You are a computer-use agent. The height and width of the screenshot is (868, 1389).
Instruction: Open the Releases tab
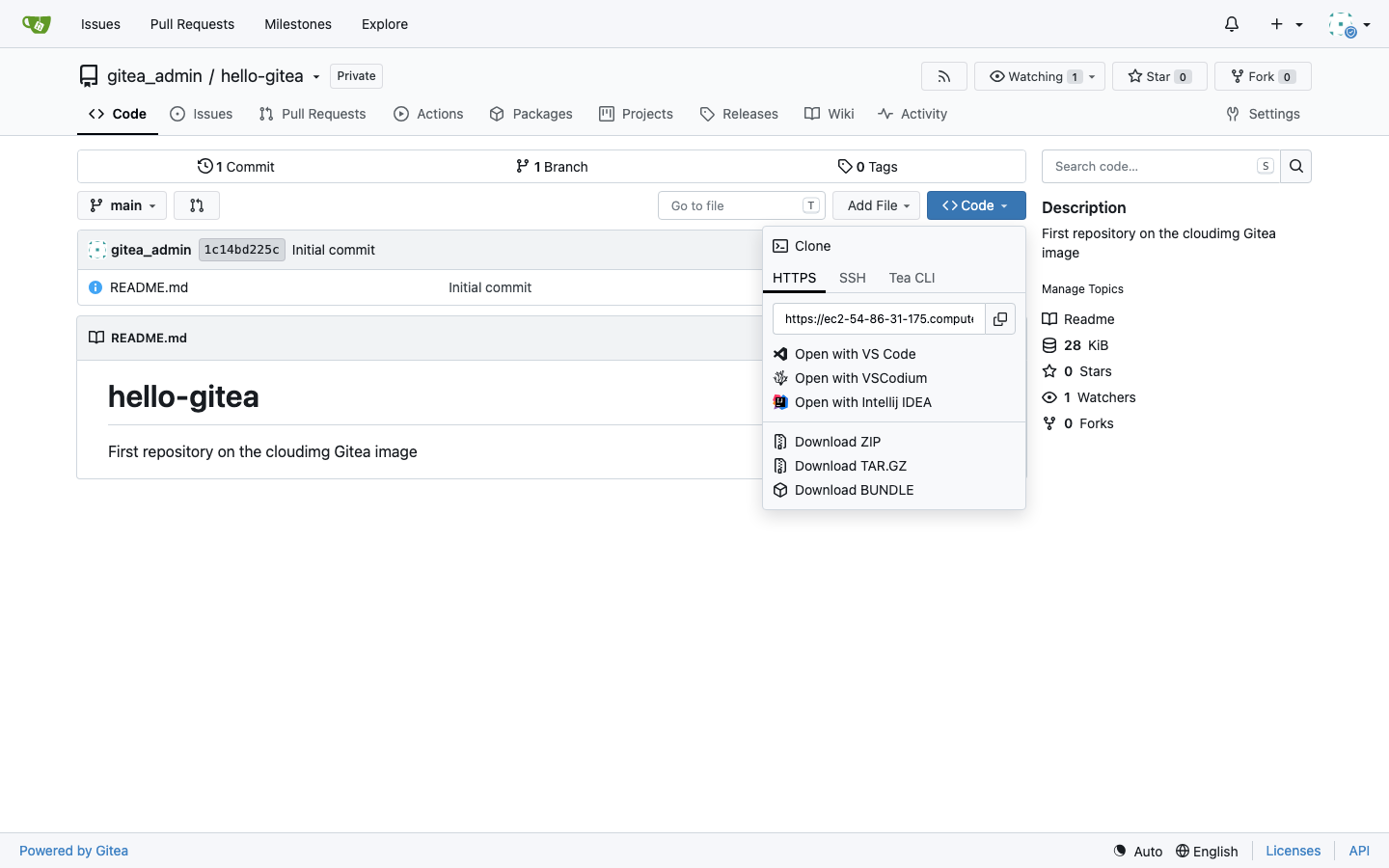pos(739,114)
